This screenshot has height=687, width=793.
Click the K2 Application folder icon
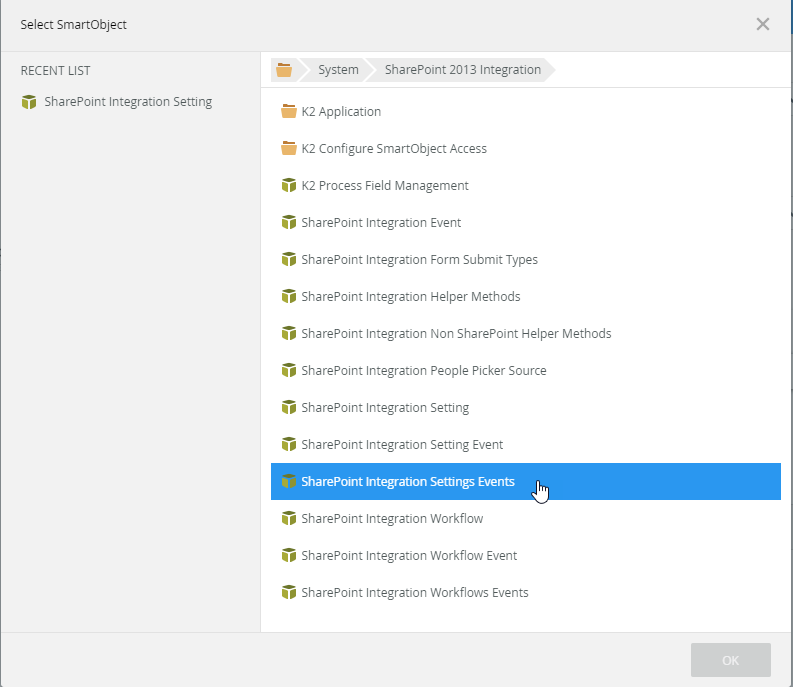tap(289, 112)
